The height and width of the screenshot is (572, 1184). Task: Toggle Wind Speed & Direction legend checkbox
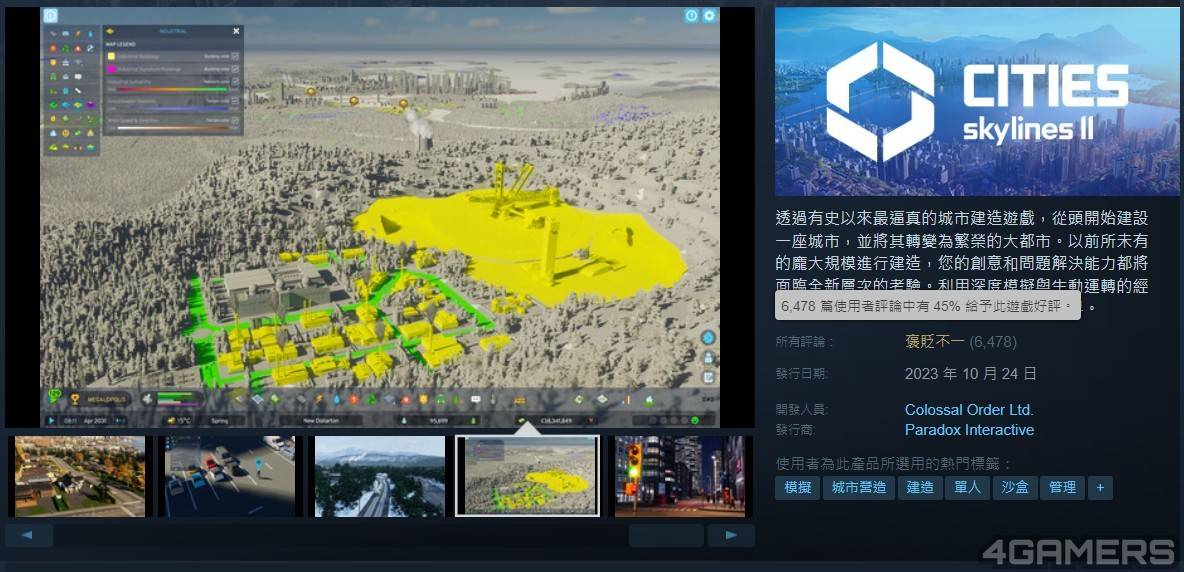click(x=236, y=120)
